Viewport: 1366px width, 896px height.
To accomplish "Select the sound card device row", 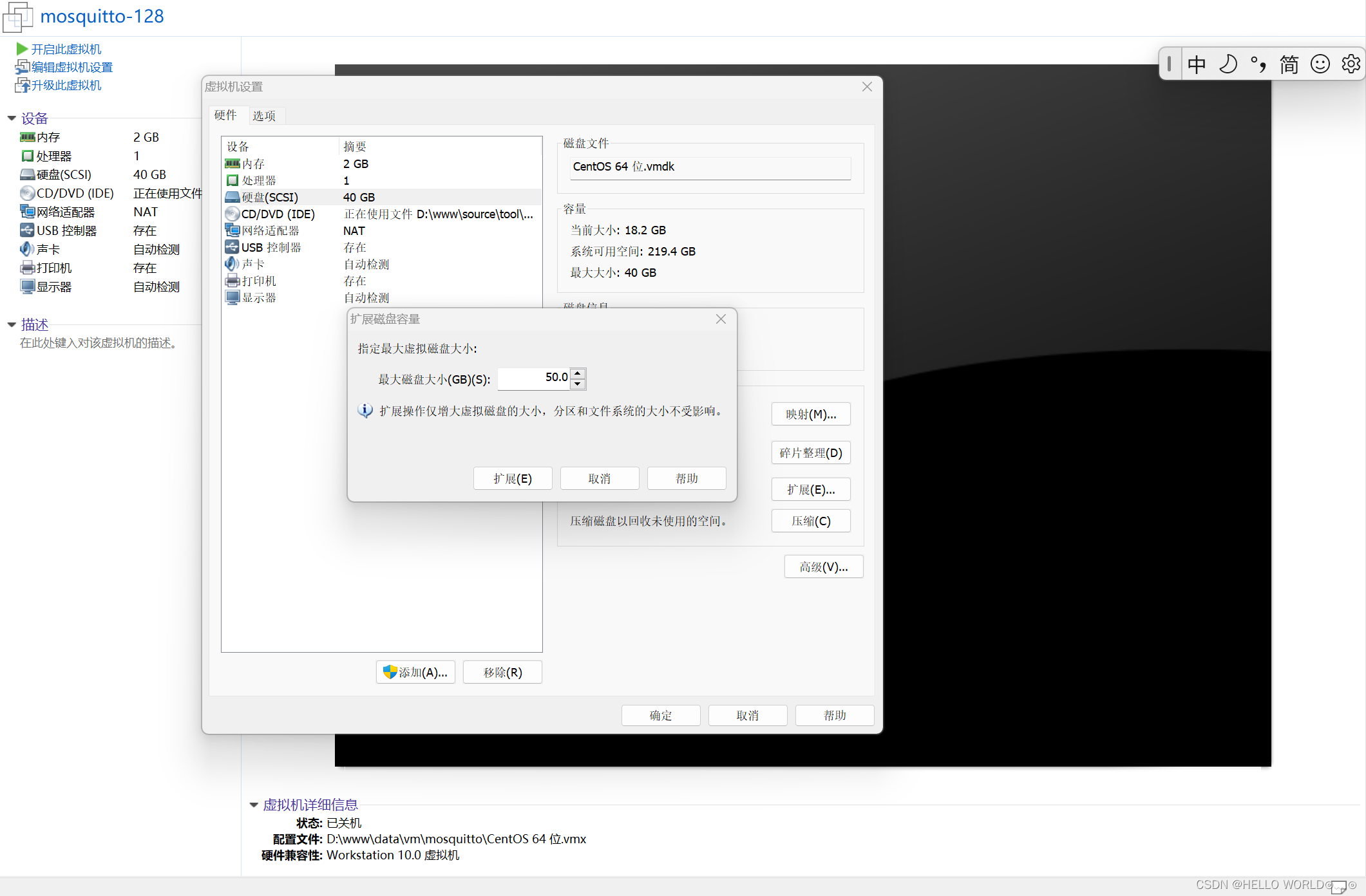I will pos(252,265).
